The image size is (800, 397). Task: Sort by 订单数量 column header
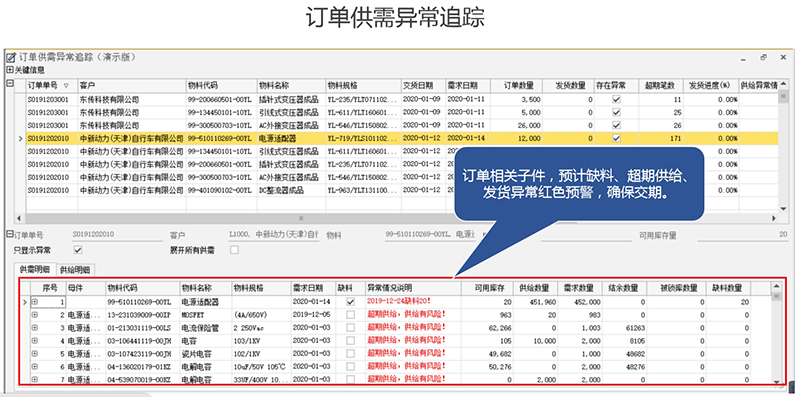coord(516,85)
